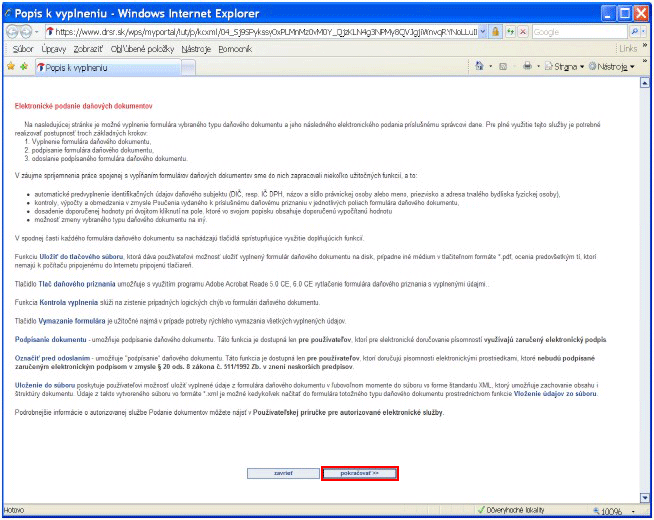Open a new blank tab
This screenshot has height=520, width=654.
point(189,68)
